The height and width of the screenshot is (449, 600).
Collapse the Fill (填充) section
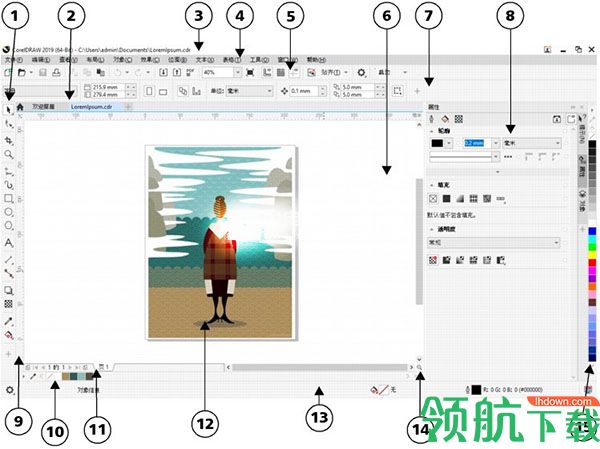click(x=432, y=185)
